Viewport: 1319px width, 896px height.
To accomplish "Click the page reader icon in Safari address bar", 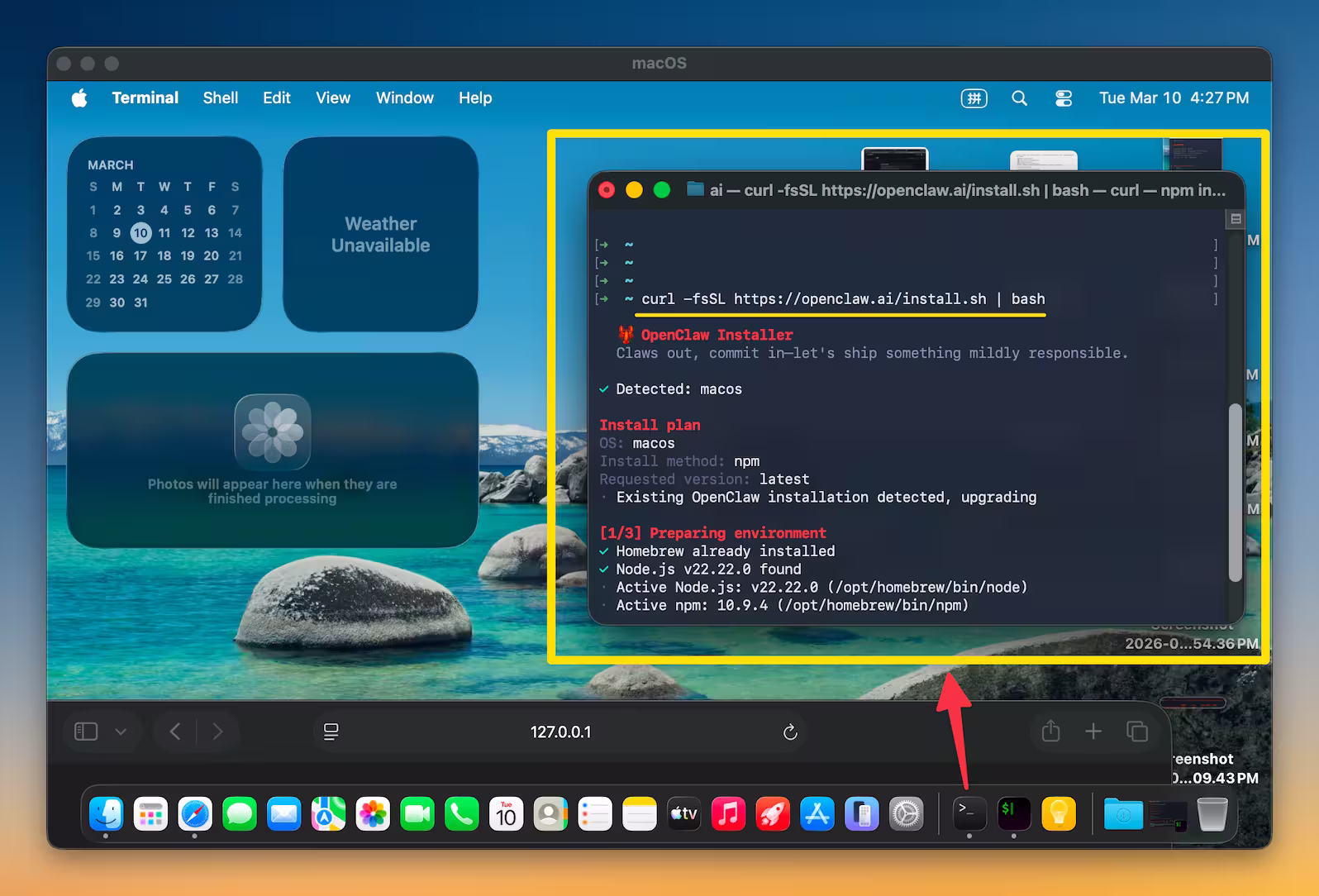I will click(x=331, y=732).
